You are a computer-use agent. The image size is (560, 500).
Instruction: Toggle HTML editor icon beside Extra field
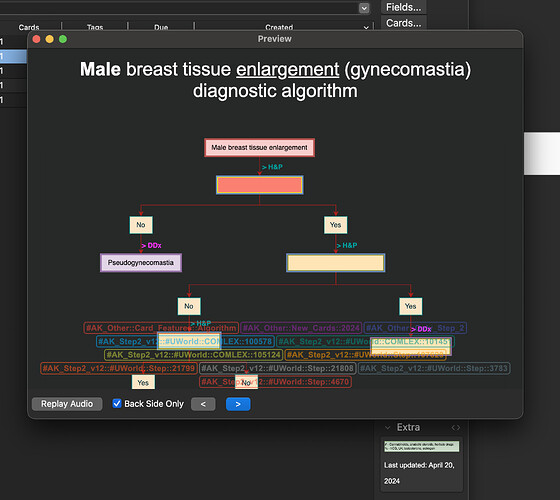point(456,428)
